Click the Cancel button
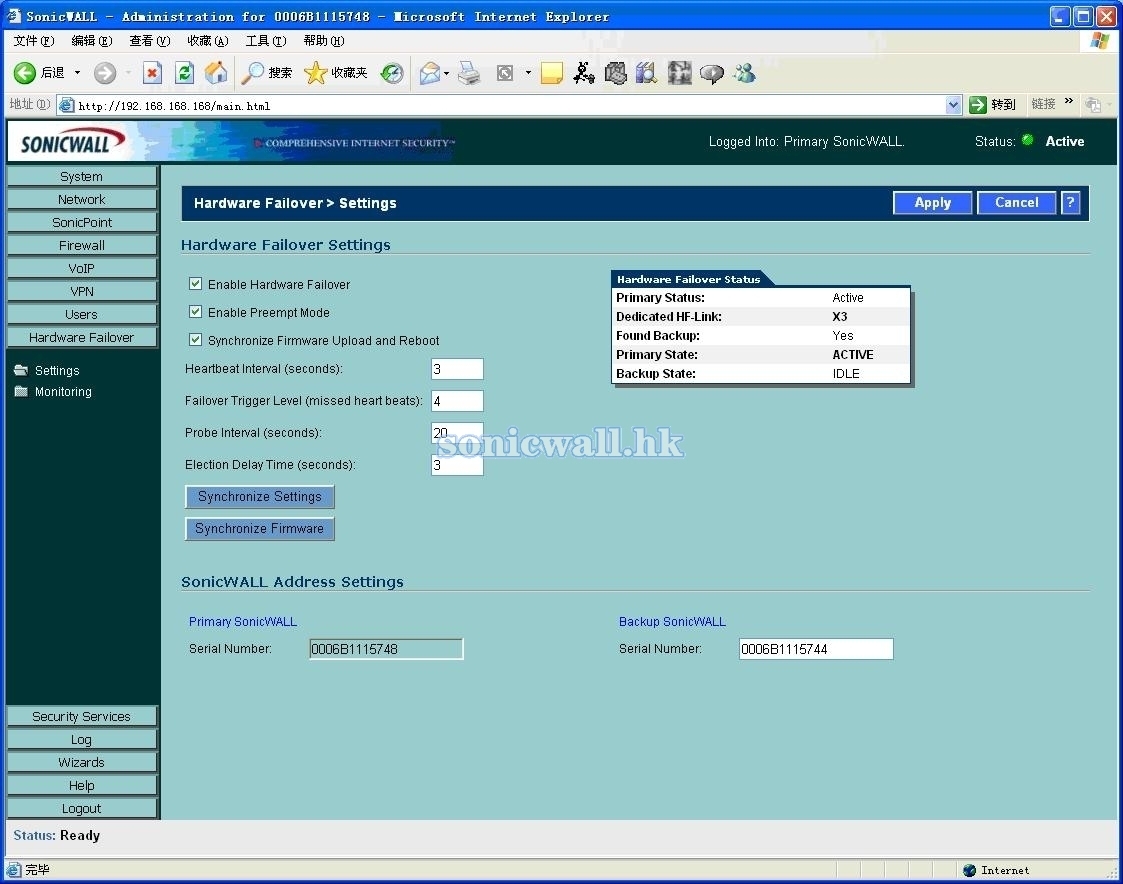The height and width of the screenshot is (884, 1123). click(1016, 203)
